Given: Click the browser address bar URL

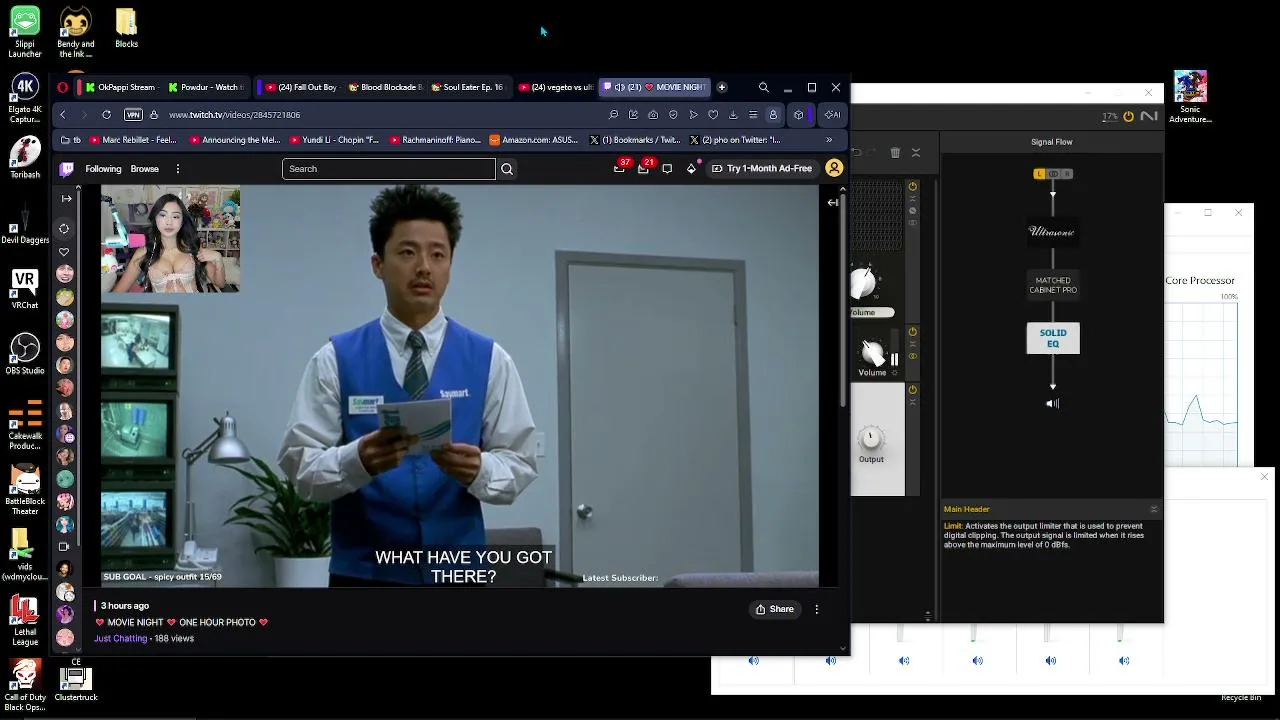Looking at the screenshot, I should (x=235, y=115).
